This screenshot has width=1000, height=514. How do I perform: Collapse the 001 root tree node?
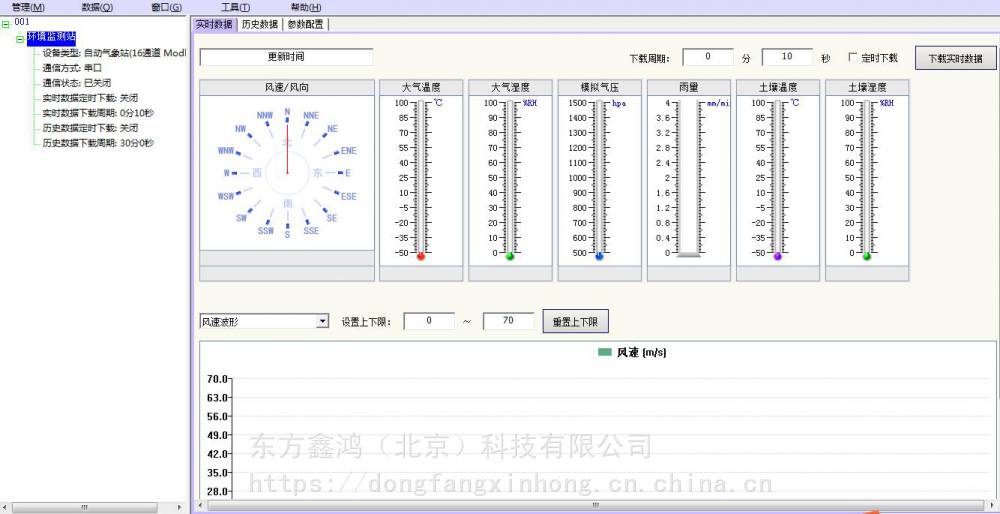[x=6, y=23]
